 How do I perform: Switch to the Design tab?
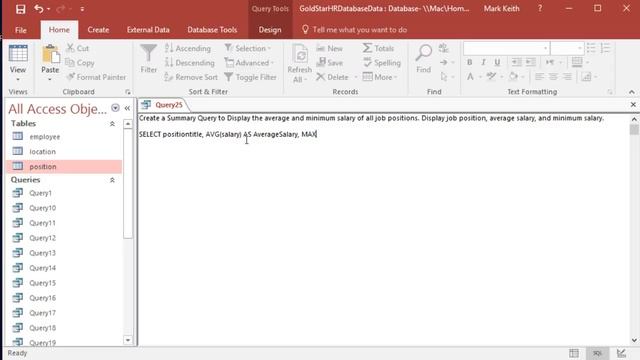[x=270, y=30]
